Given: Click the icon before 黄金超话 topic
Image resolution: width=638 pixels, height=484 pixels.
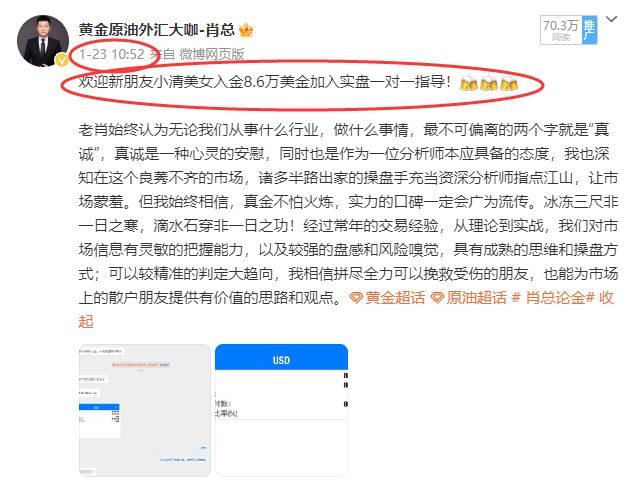Looking at the screenshot, I should point(357,298).
